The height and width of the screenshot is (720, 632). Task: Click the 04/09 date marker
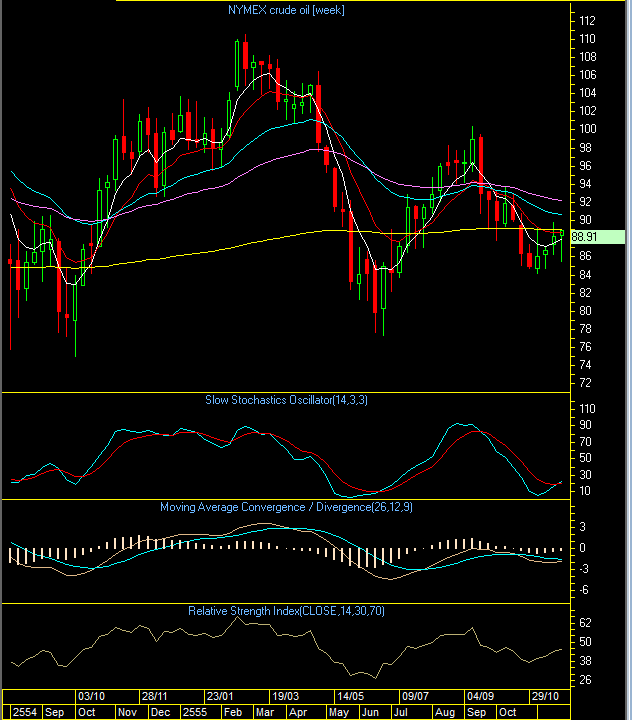pos(481,696)
